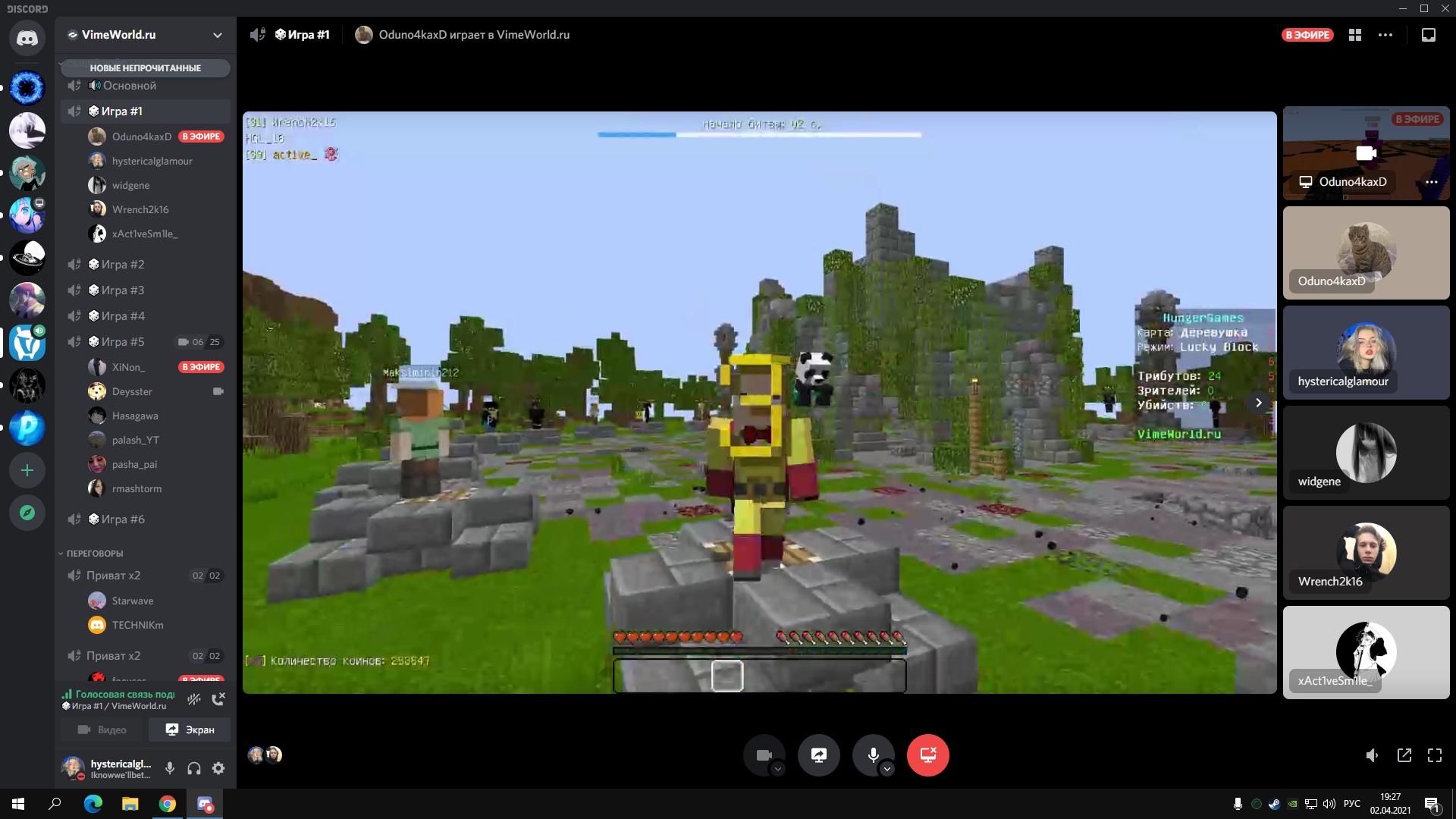Screen dimensions: 1456x819
Task: Select user XiNon_ in channel list
Action: click(156, 367)
